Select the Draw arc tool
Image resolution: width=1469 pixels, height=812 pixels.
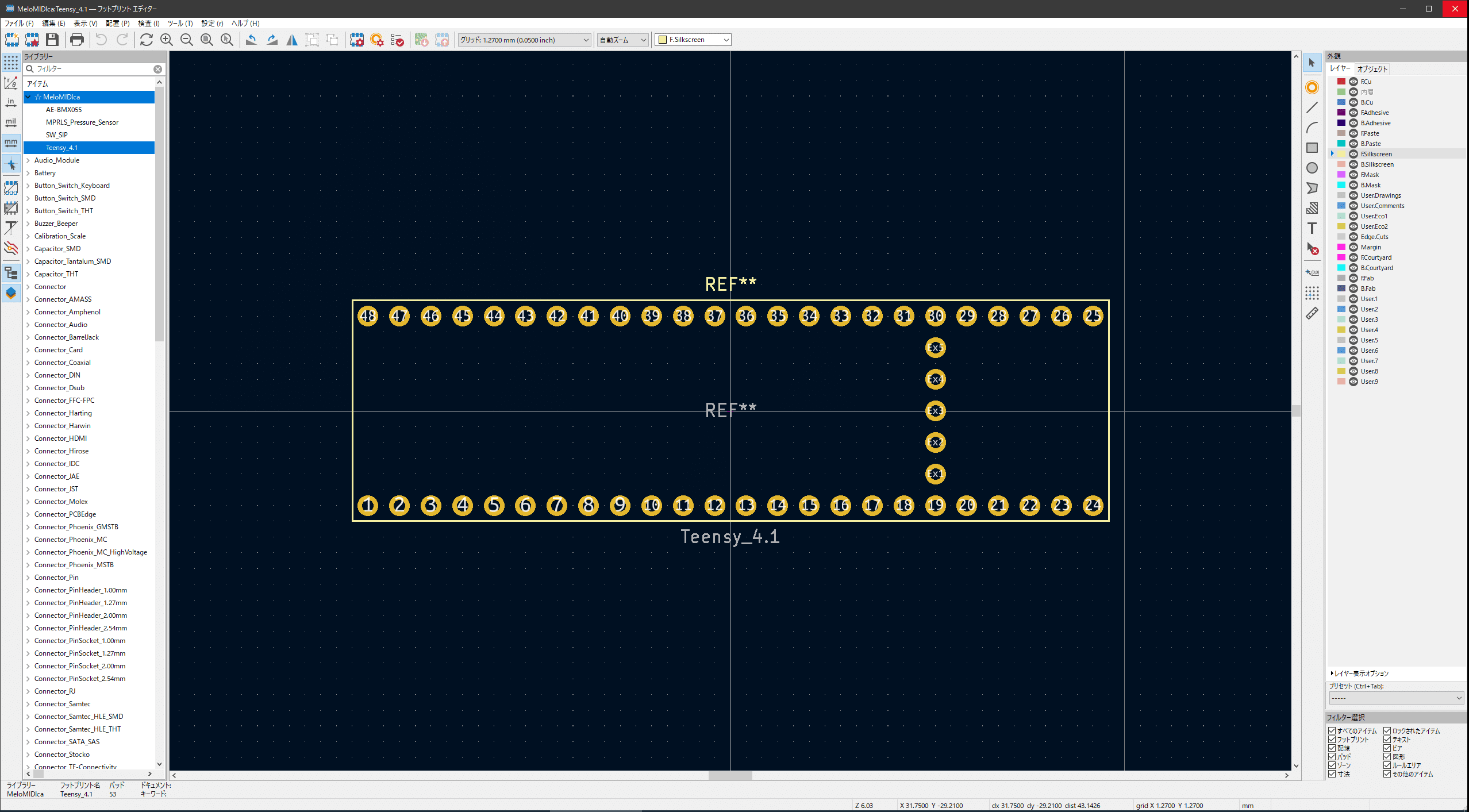tap(1312, 128)
